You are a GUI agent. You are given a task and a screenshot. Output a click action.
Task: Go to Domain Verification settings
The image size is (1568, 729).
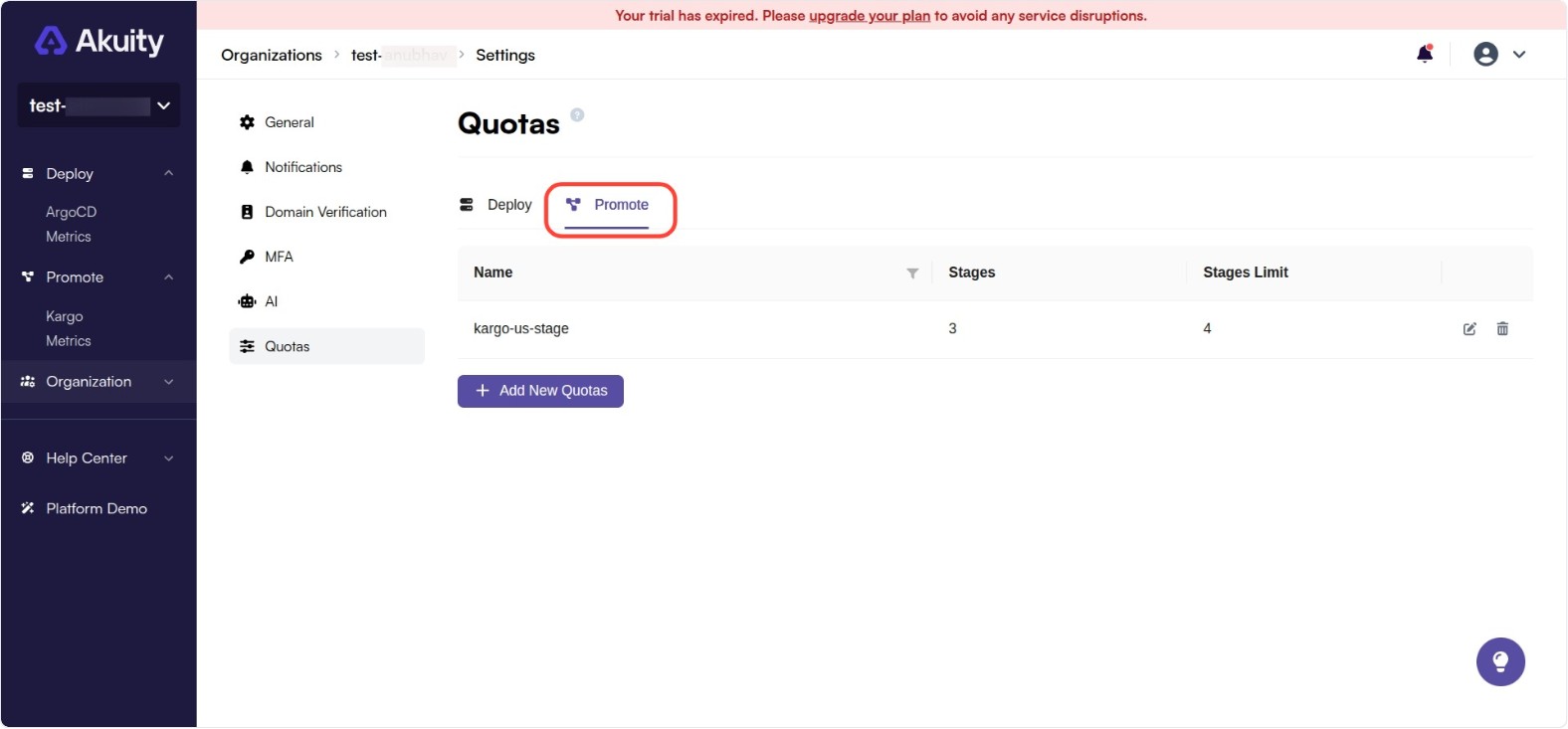(324, 212)
